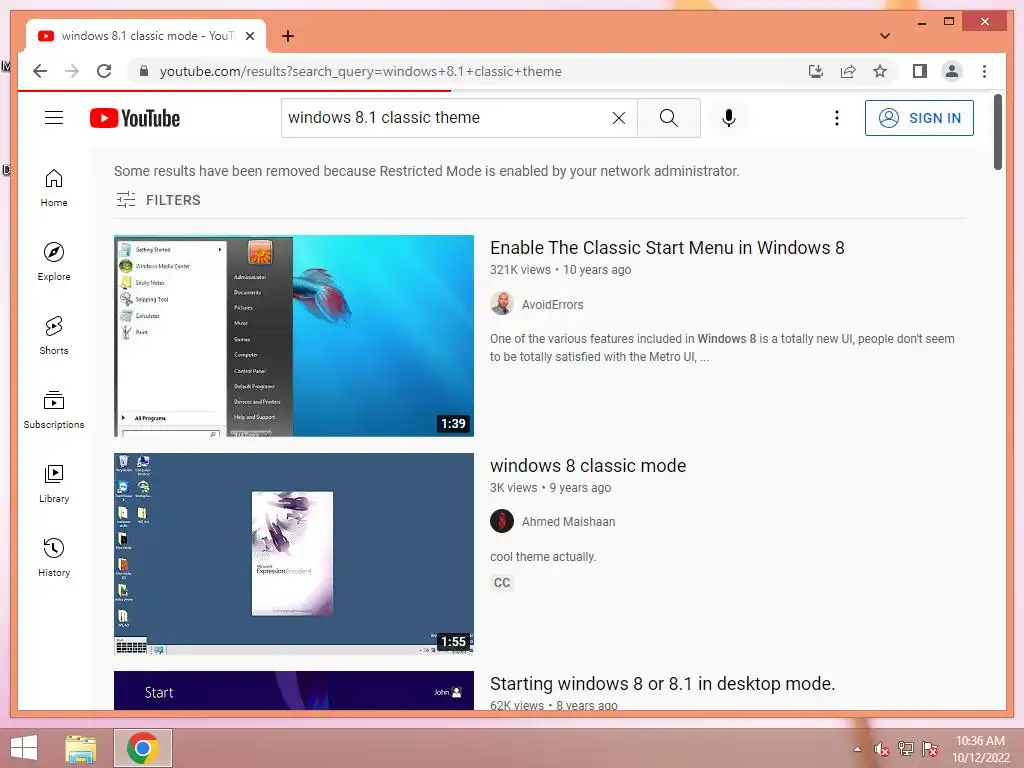Click the muted volume tray icon
This screenshot has width=1024, height=768.
882,749
